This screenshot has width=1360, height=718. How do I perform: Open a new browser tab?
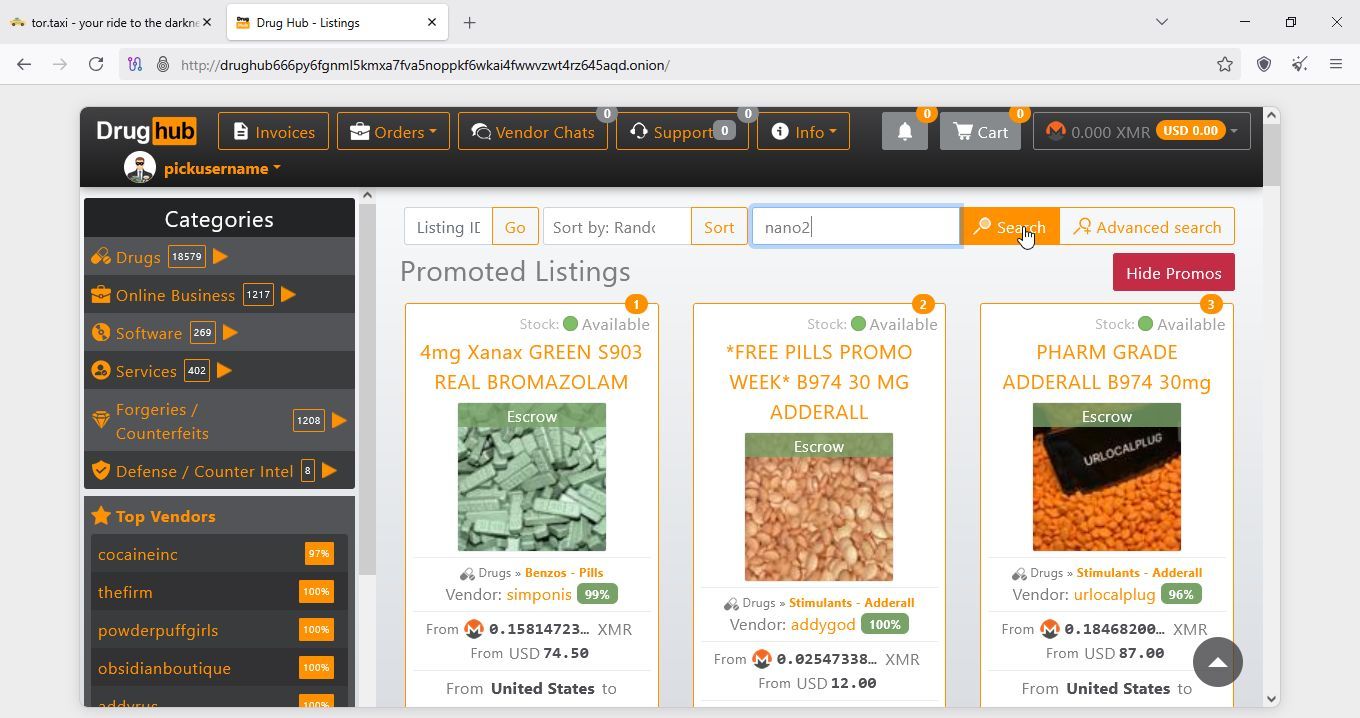tap(469, 22)
